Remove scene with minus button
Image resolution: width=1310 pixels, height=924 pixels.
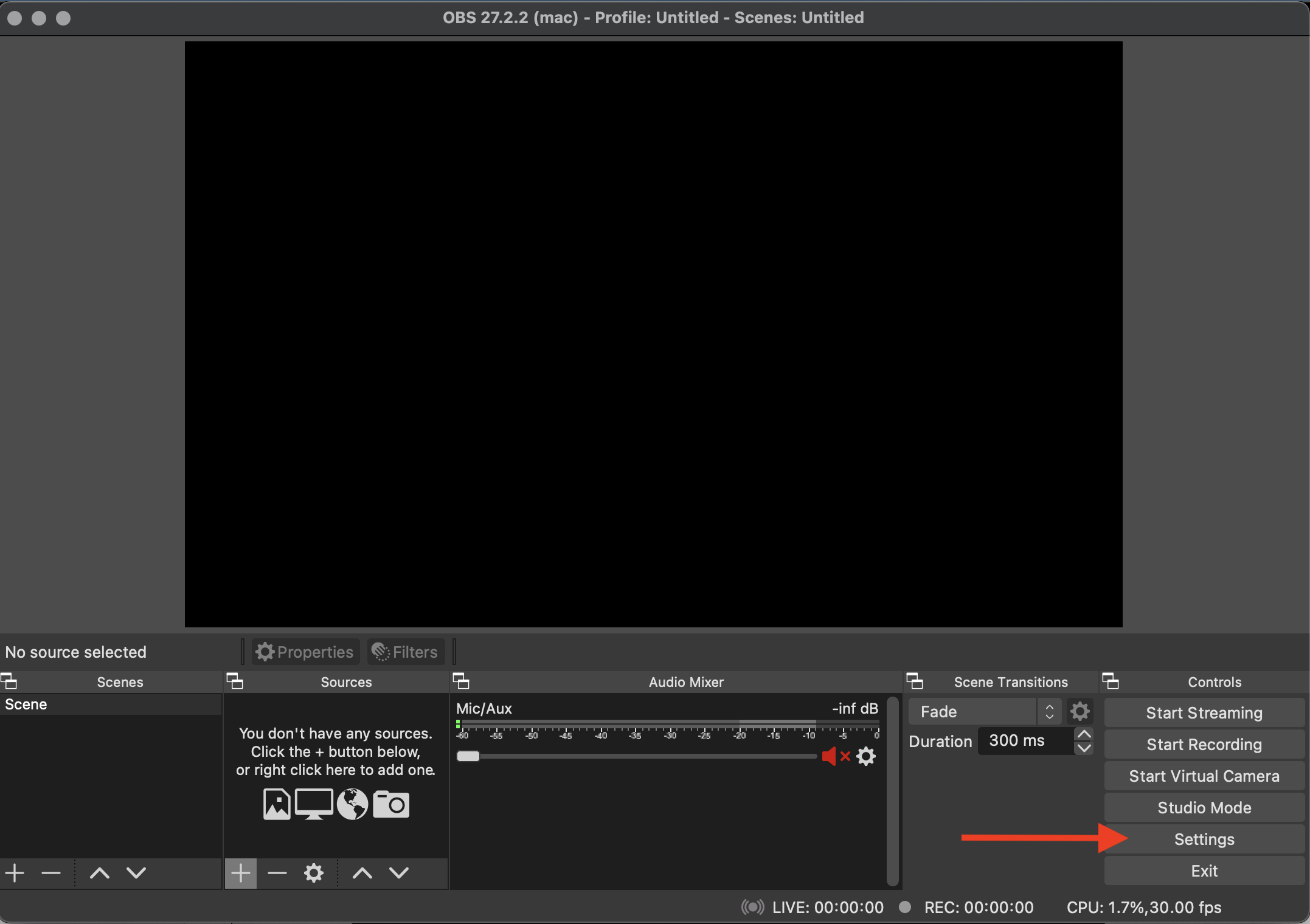point(51,874)
